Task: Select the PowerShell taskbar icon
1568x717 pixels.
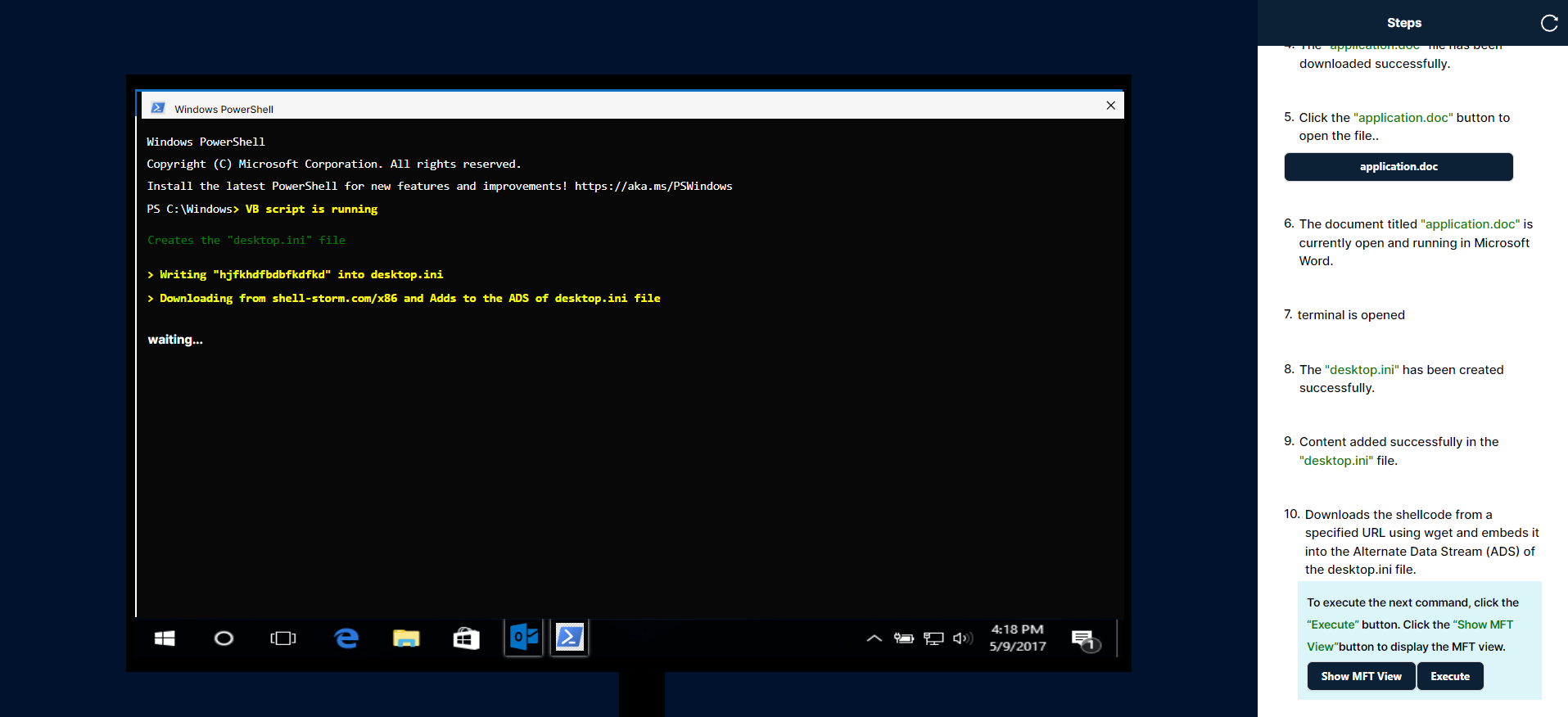Action: [570, 638]
